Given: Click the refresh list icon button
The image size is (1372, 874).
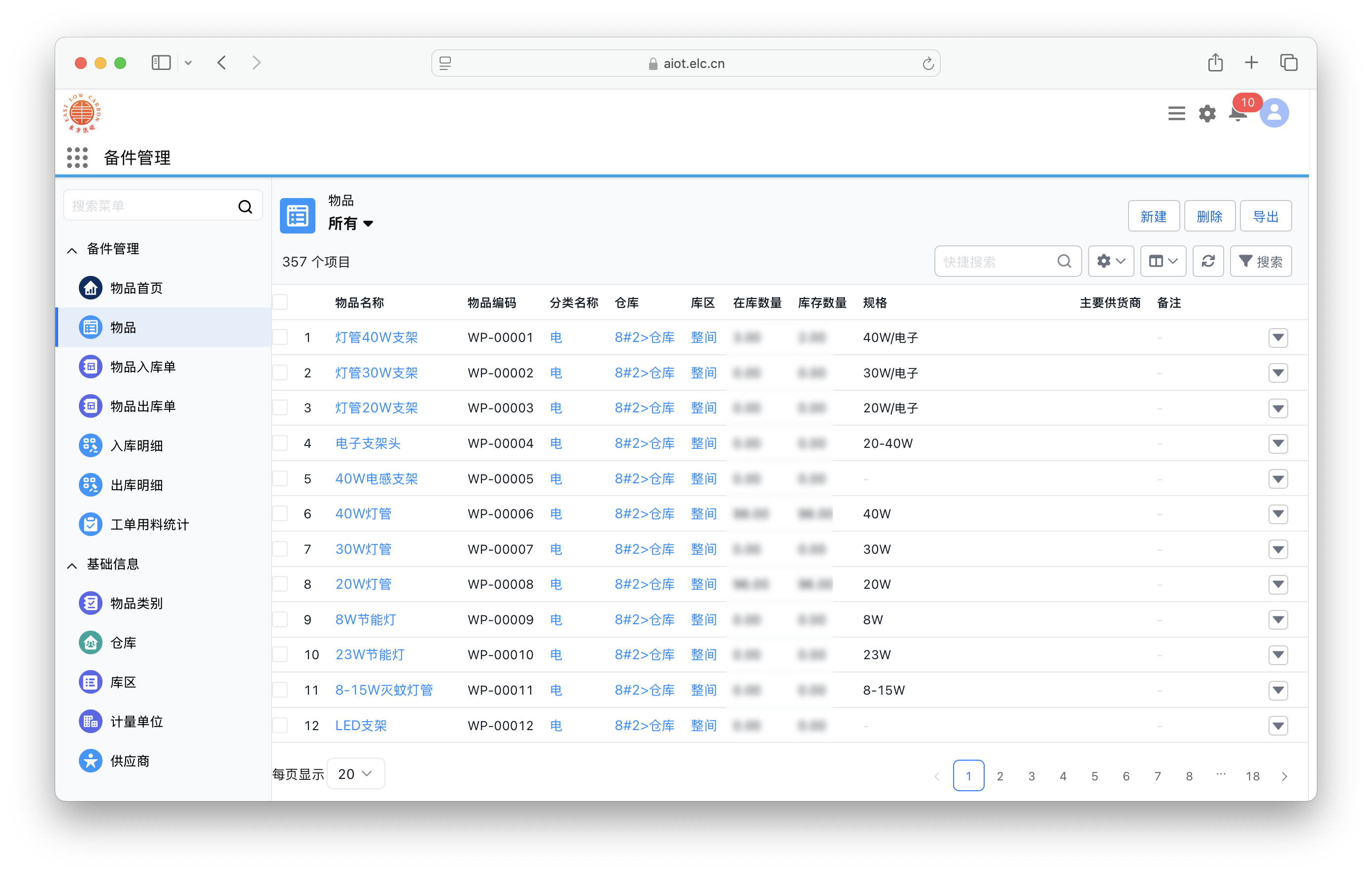Looking at the screenshot, I should [1208, 261].
